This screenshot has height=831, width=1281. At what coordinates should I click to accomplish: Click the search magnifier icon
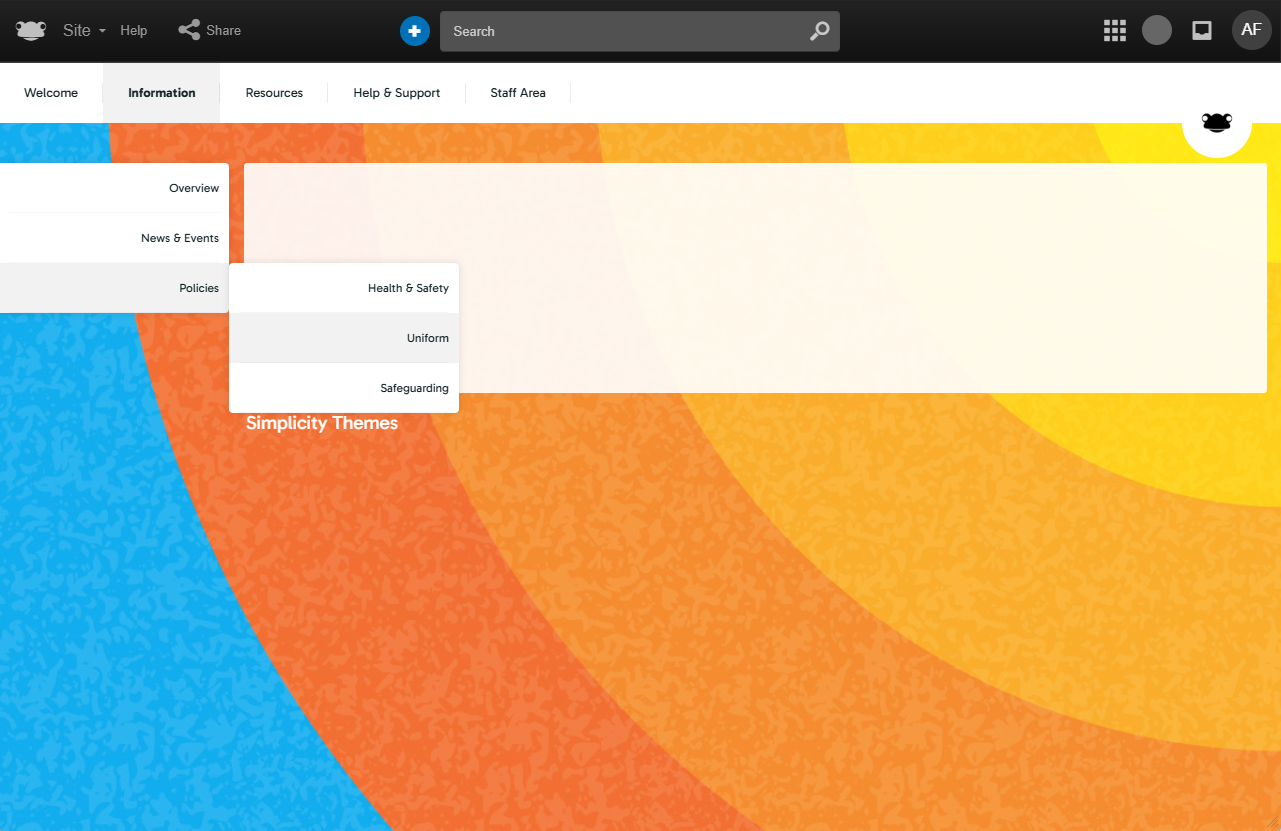tap(819, 31)
